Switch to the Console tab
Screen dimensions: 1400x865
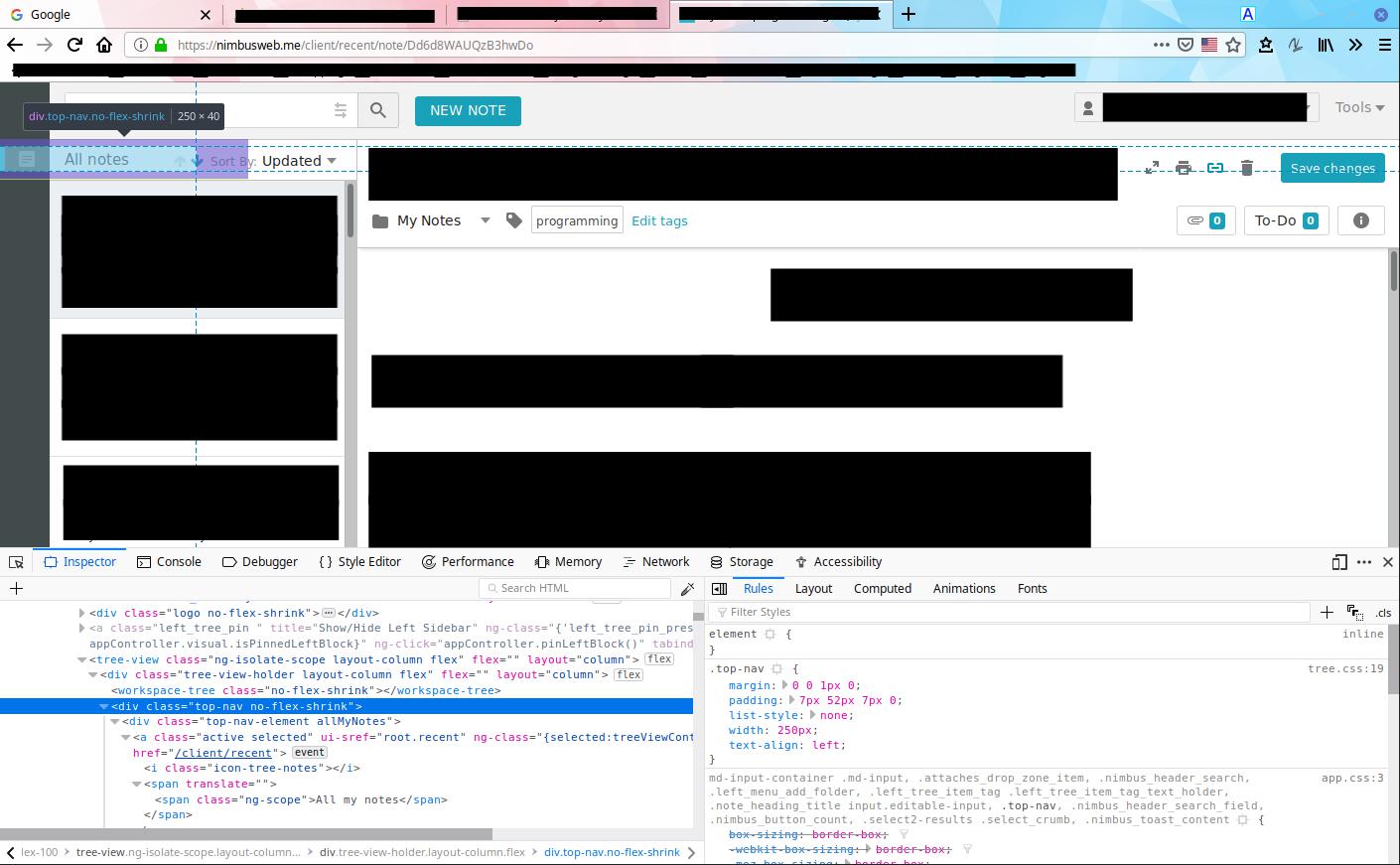169,562
